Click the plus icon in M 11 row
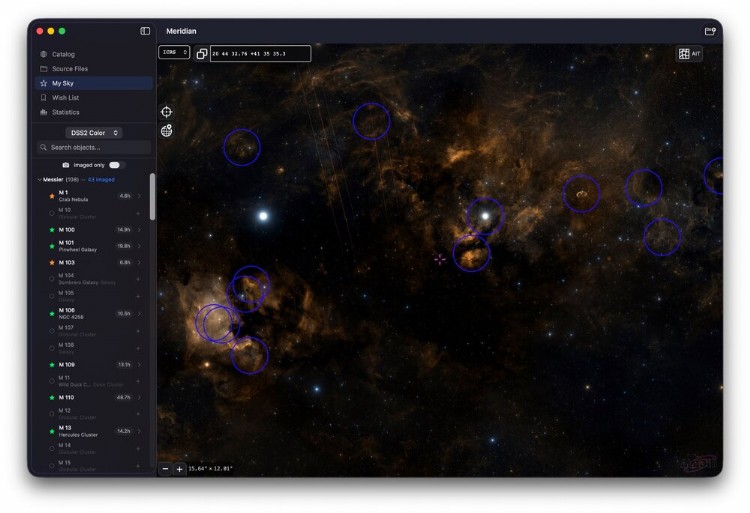Image resolution: width=750 pixels, height=513 pixels. point(138,382)
